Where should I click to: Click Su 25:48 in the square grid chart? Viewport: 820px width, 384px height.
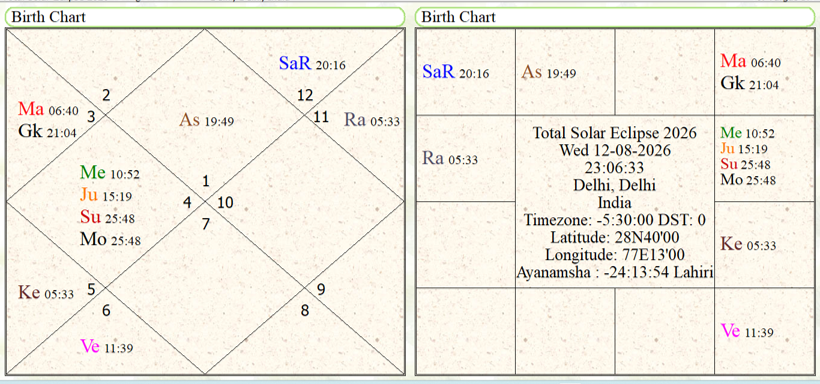pos(745,164)
